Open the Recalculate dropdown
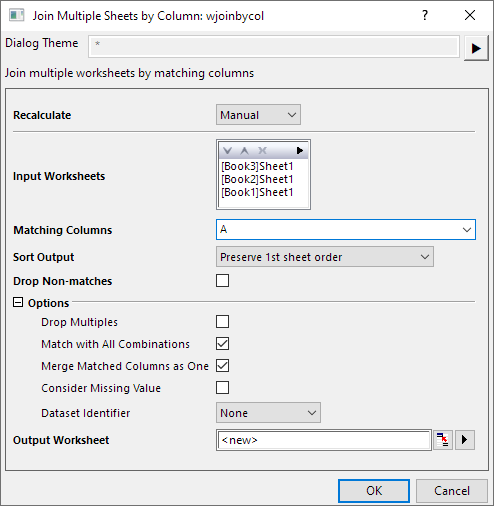Screen dimensions: 494x506 coord(258,115)
